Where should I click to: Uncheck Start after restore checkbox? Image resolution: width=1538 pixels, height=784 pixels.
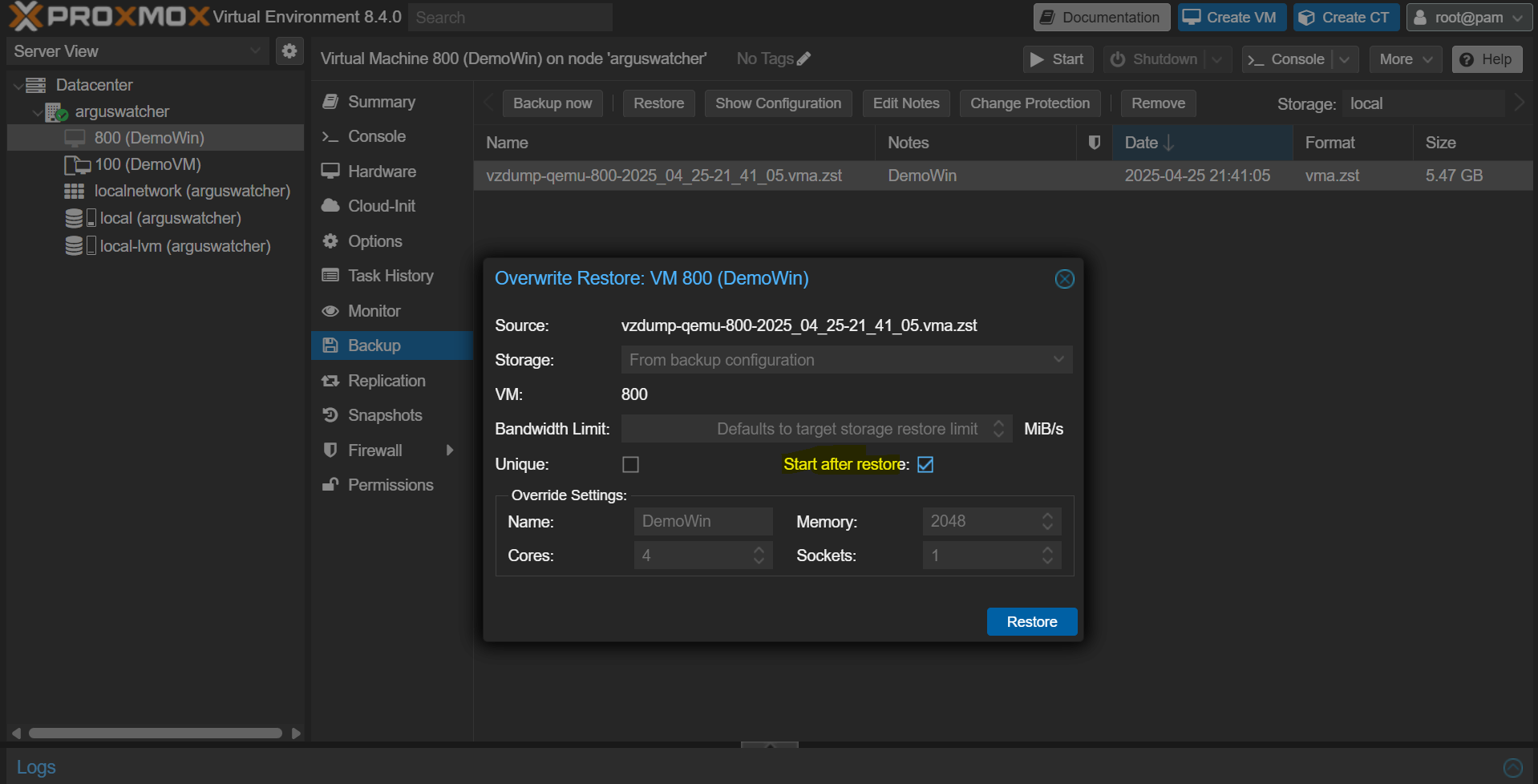925,465
